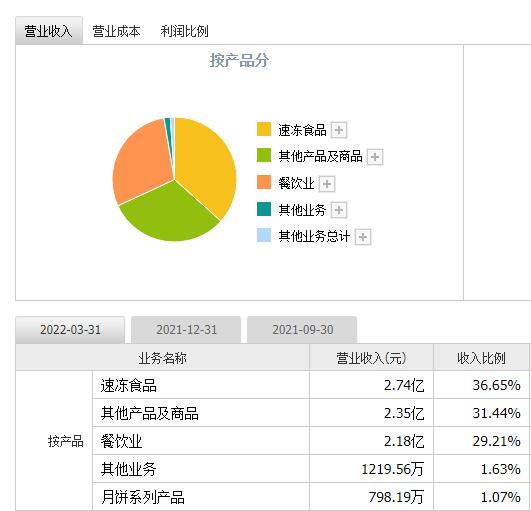Image resolution: width=531 pixels, height=511 pixels.
Task: Click the green 其他产品及商品 legend swatch
Action: point(264,155)
